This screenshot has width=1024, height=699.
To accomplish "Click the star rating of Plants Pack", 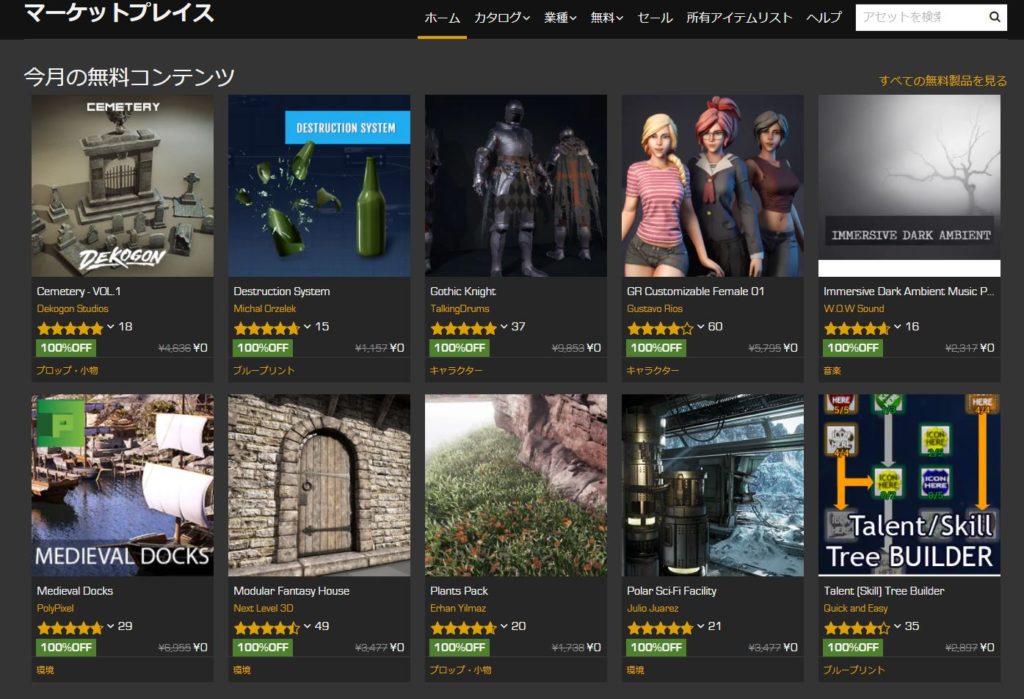I will click(463, 627).
